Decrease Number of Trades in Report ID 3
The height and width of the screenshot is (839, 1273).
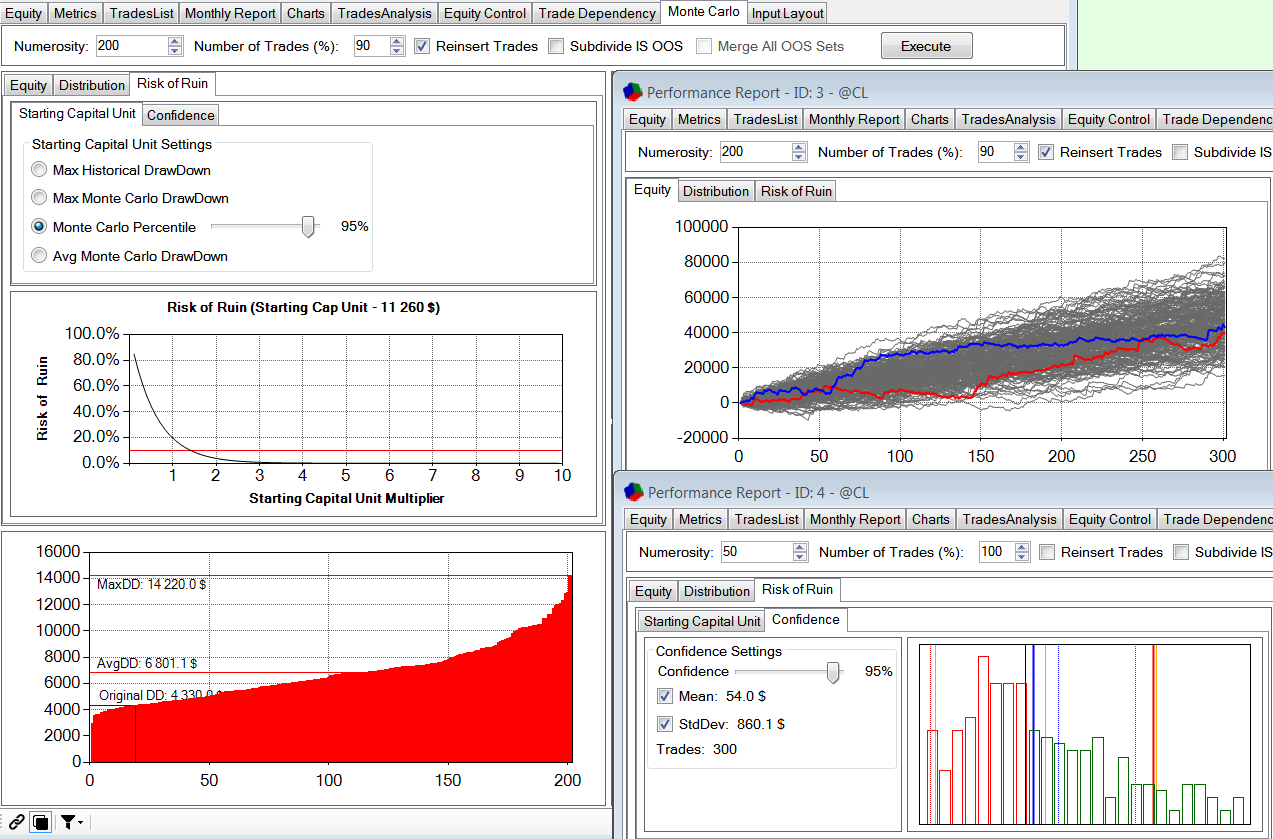point(1021,157)
